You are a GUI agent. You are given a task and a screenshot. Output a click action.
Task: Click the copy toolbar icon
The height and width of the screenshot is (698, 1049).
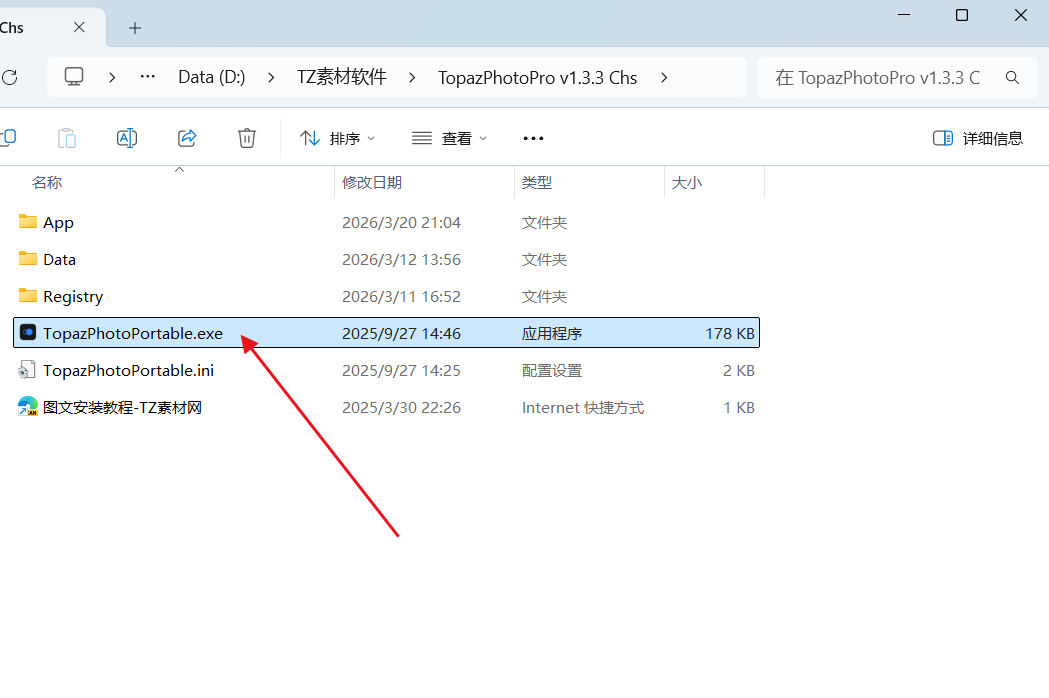click(x=8, y=138)
